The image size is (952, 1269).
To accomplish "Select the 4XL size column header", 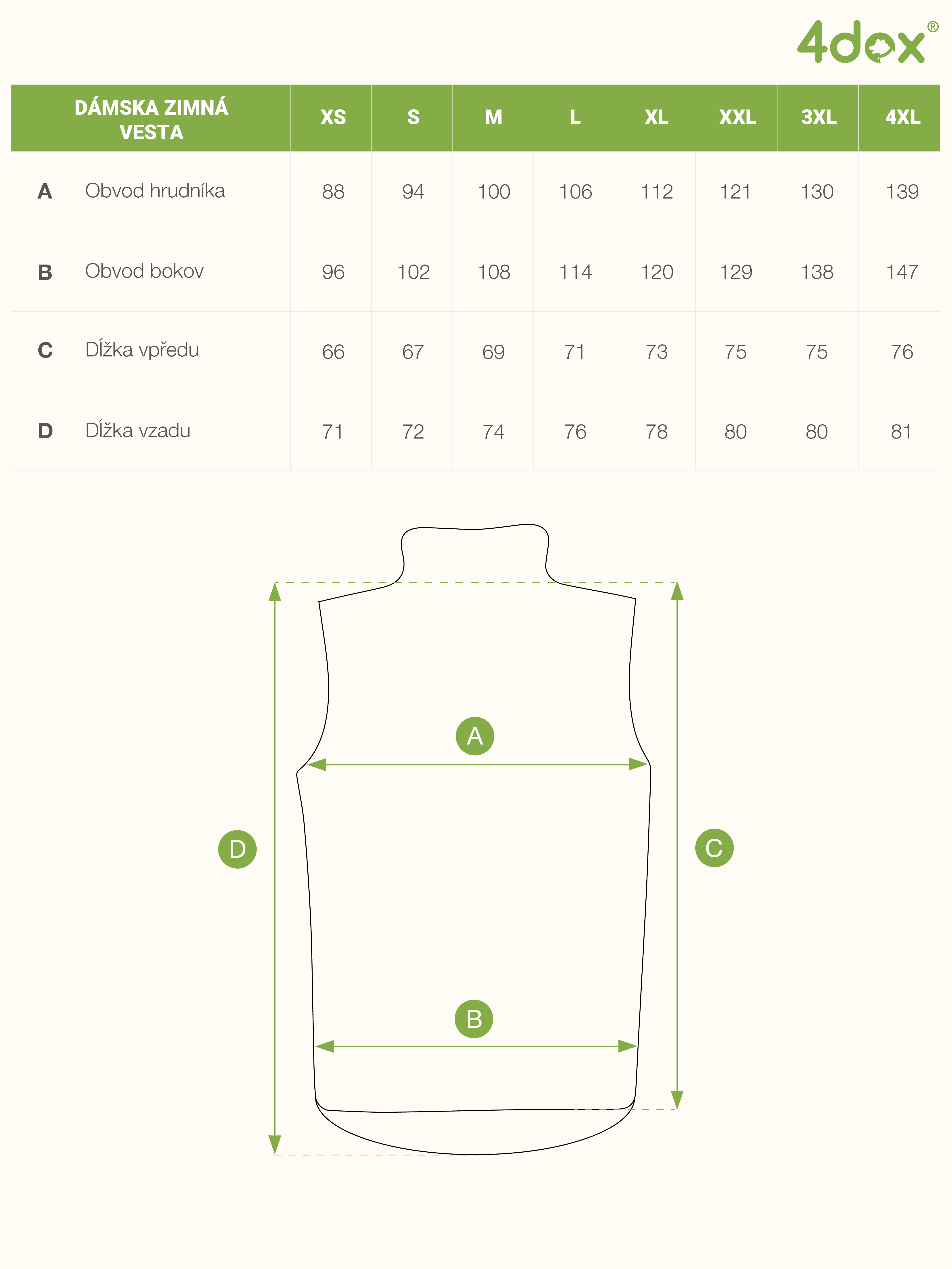I will 902,118.
